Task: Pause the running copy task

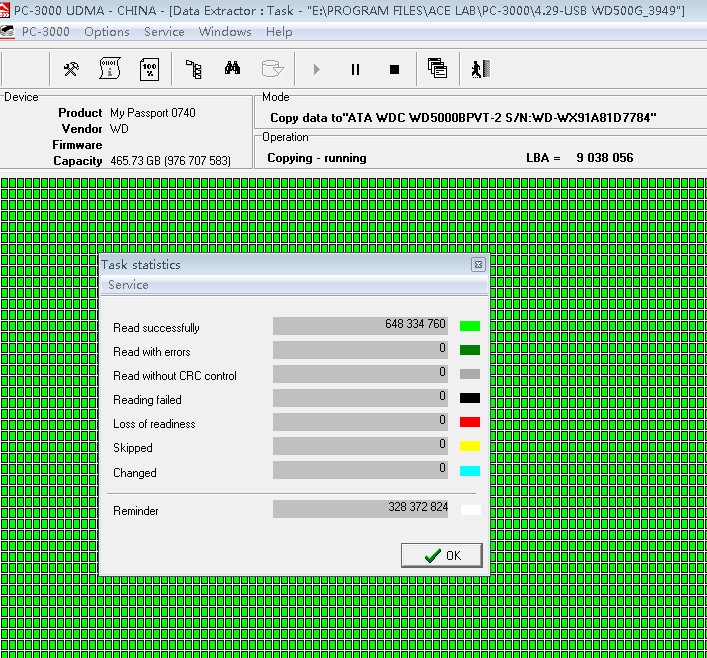Action: coord(355,69)
